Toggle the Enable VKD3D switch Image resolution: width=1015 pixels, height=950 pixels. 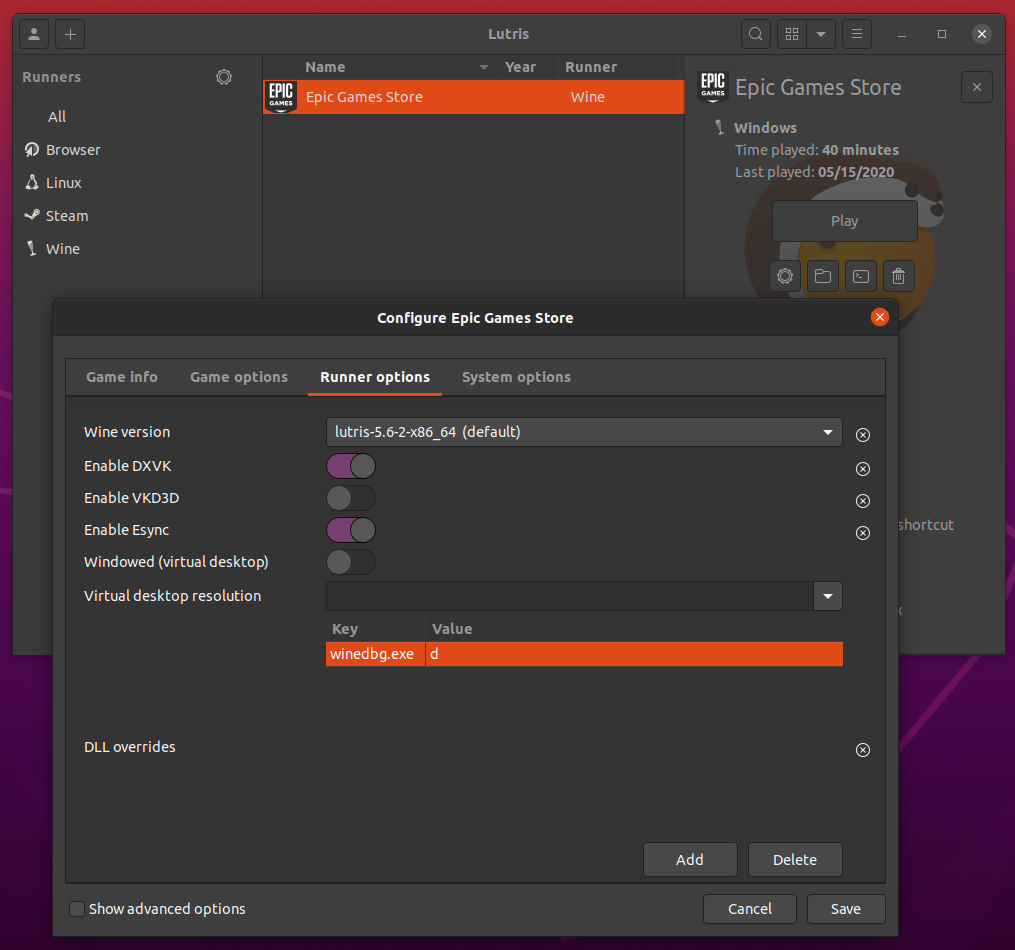tap(351, 498)
